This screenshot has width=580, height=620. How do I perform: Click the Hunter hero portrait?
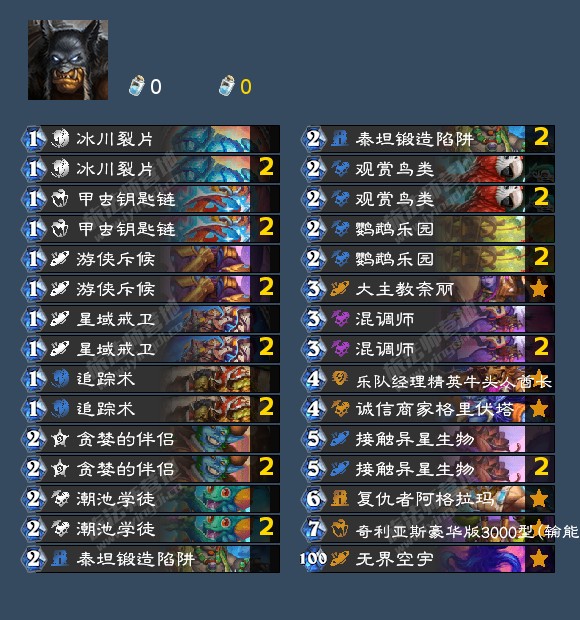click(68, 60)
